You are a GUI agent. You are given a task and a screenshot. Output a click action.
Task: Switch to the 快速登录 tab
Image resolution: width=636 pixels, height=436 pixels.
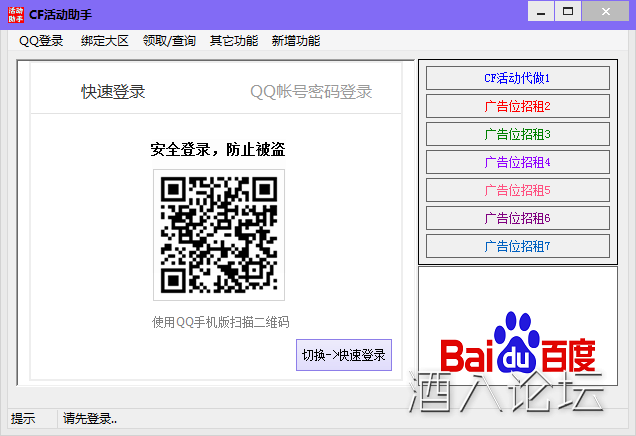113,92
